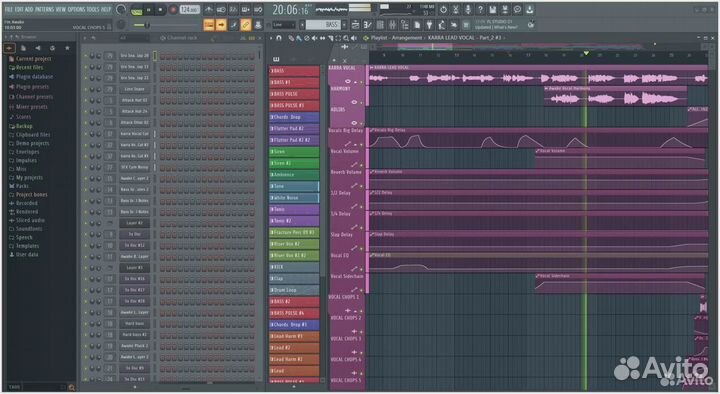Open the HELP menu
Screen dimensions: 720x394
(x=106, y=9)
